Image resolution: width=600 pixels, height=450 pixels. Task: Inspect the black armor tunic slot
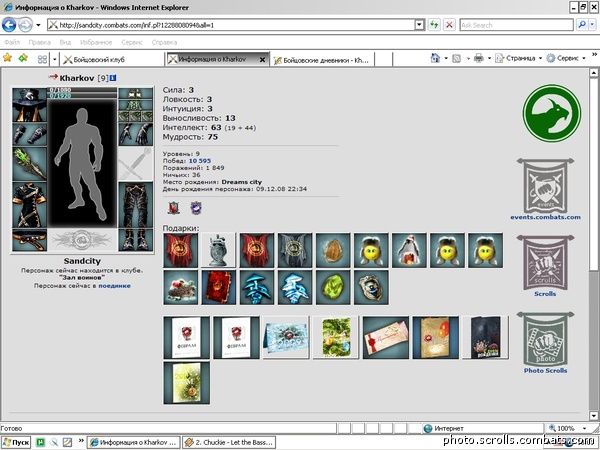tap(29, 205)
